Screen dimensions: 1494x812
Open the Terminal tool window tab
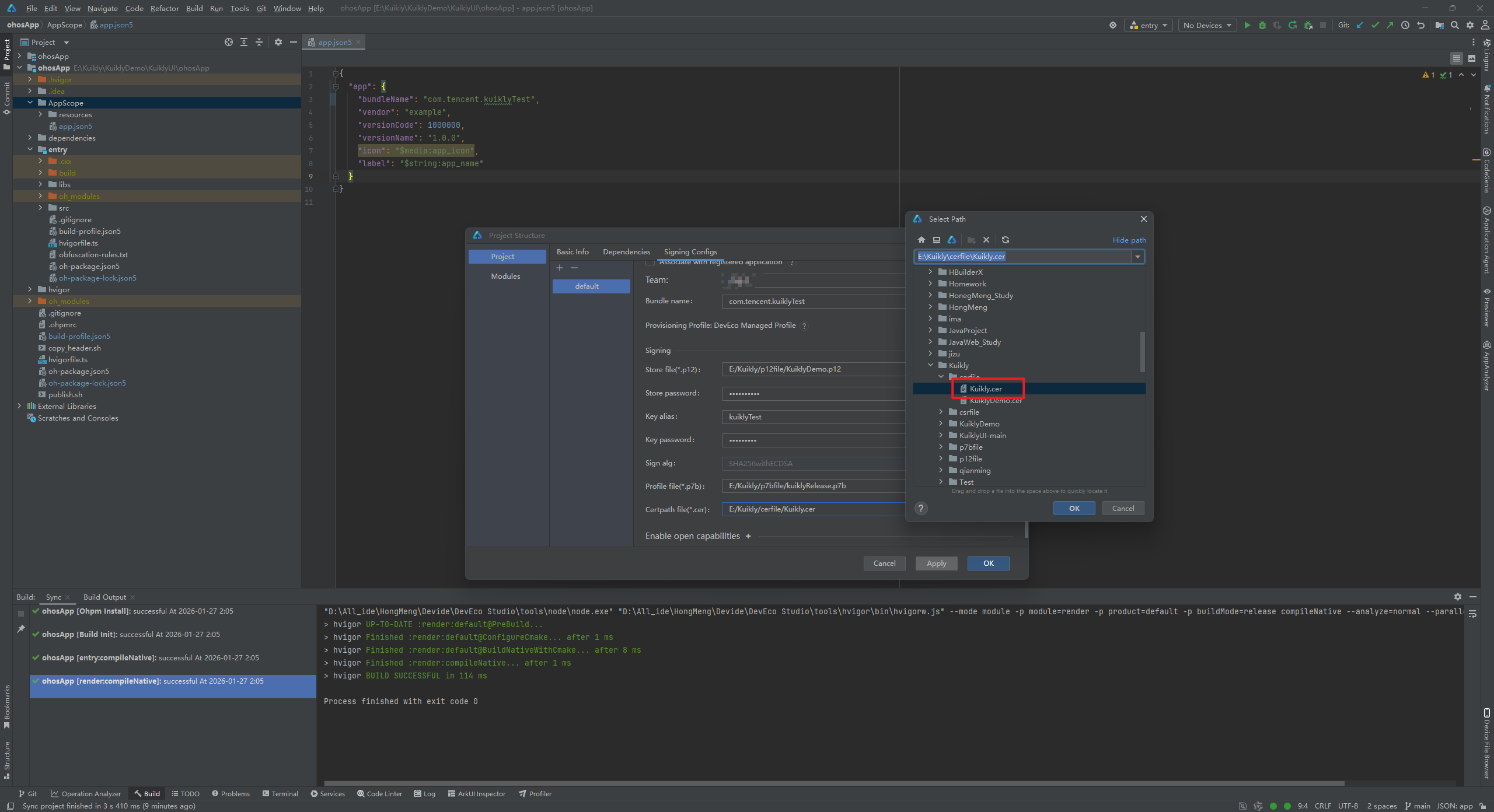pos(280,793)
